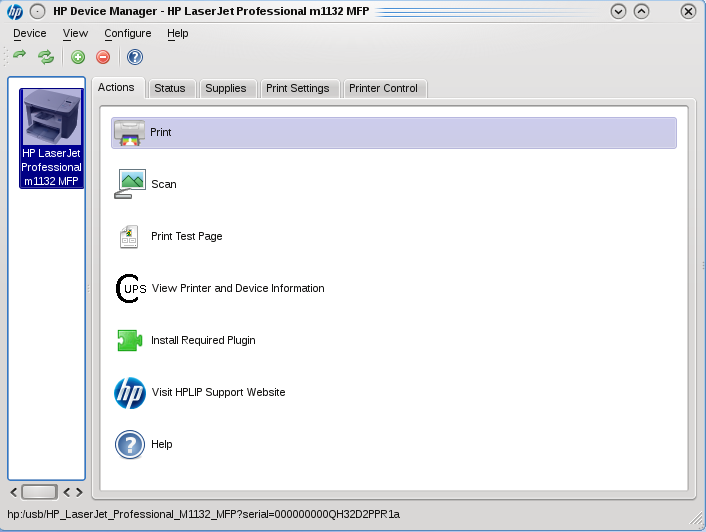This screenshot has width=706, height=532.
Task: Minimize window with down-chevron title button
Action: [x=619, y=11]
